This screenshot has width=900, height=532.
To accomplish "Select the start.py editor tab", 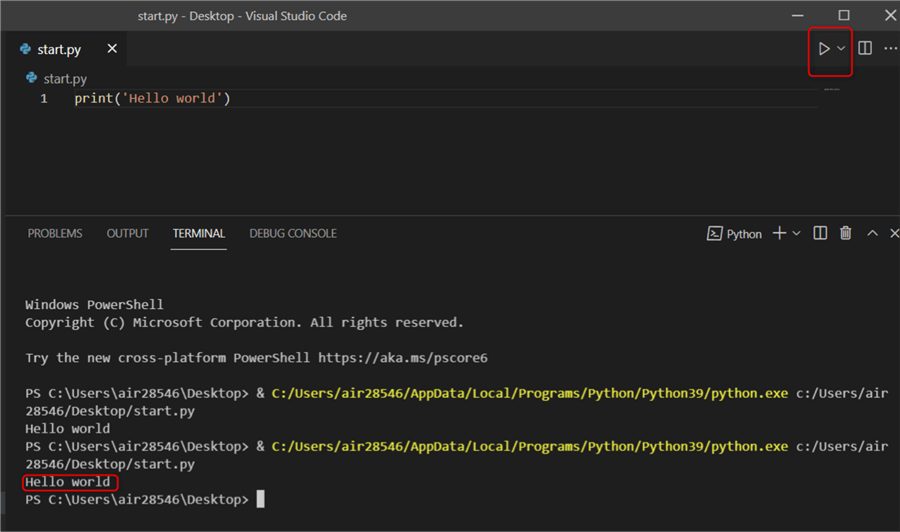I will tap(60, 49).
